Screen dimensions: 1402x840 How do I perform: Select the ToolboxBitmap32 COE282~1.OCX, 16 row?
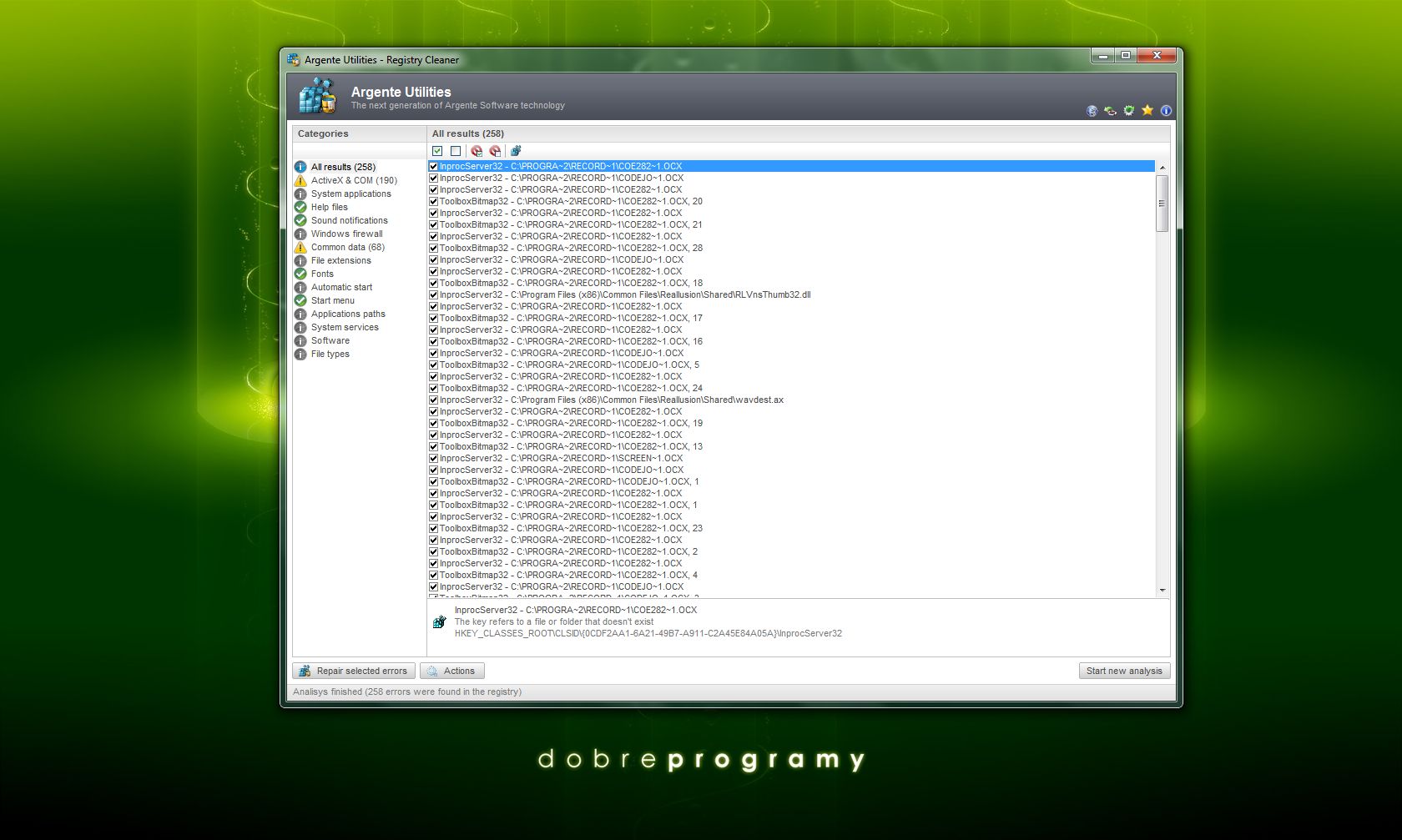791,341
